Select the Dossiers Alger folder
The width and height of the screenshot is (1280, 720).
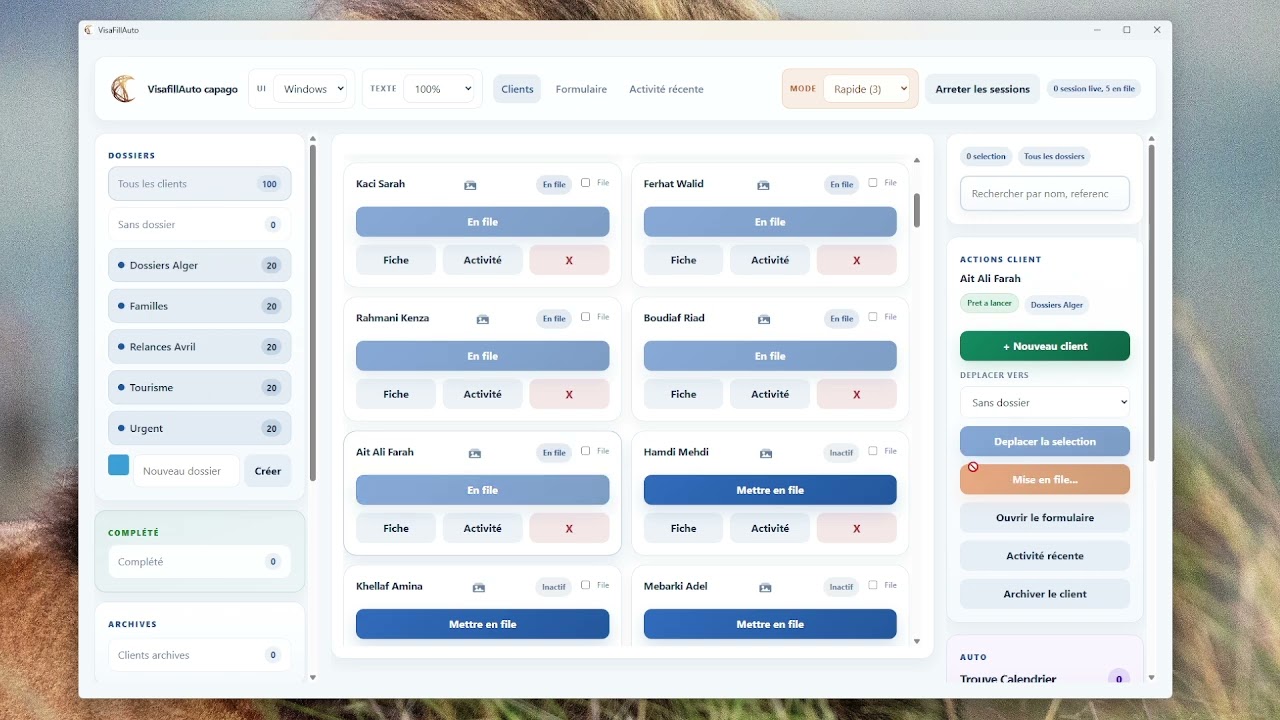[x=200, y=265]
